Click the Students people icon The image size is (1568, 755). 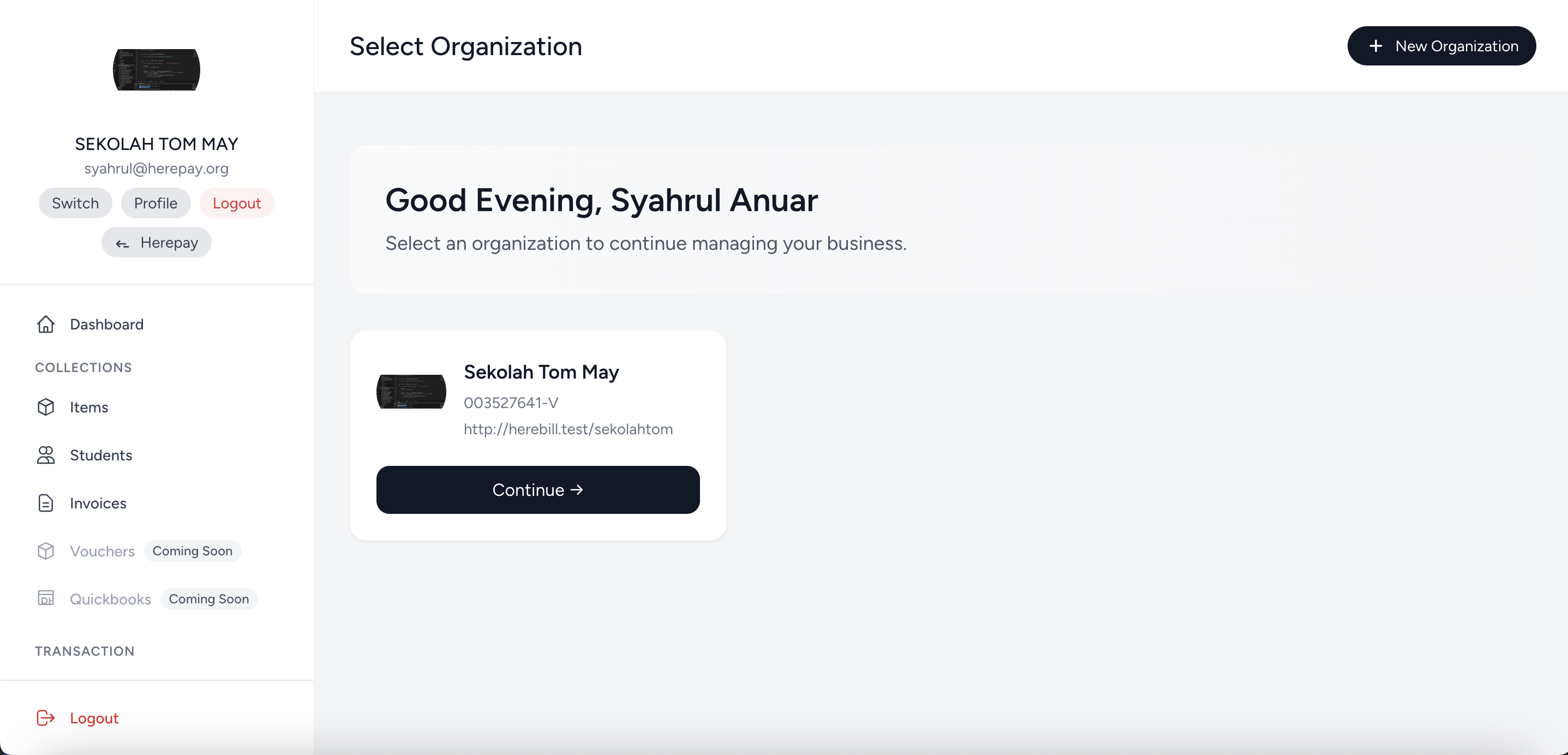pos(46,455)
